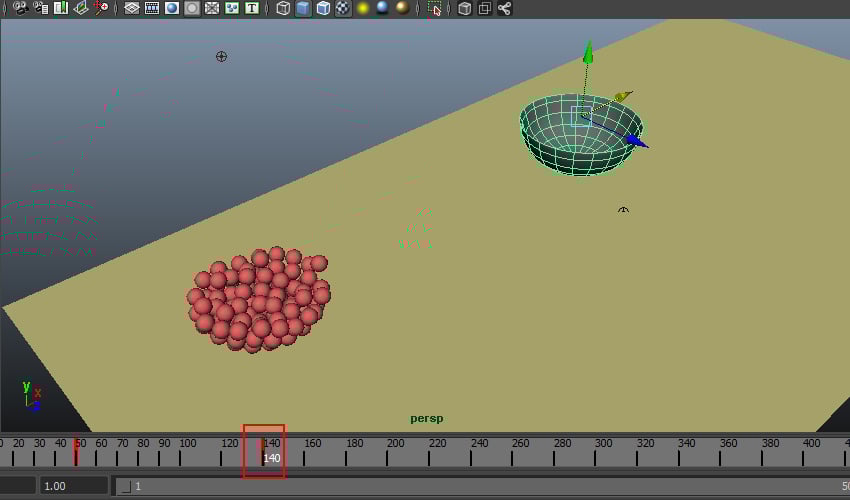The height and width of the screenshot is (500, 850).
Task: Open the camera Bookmarks icon
Action: (x=61, y=8)
